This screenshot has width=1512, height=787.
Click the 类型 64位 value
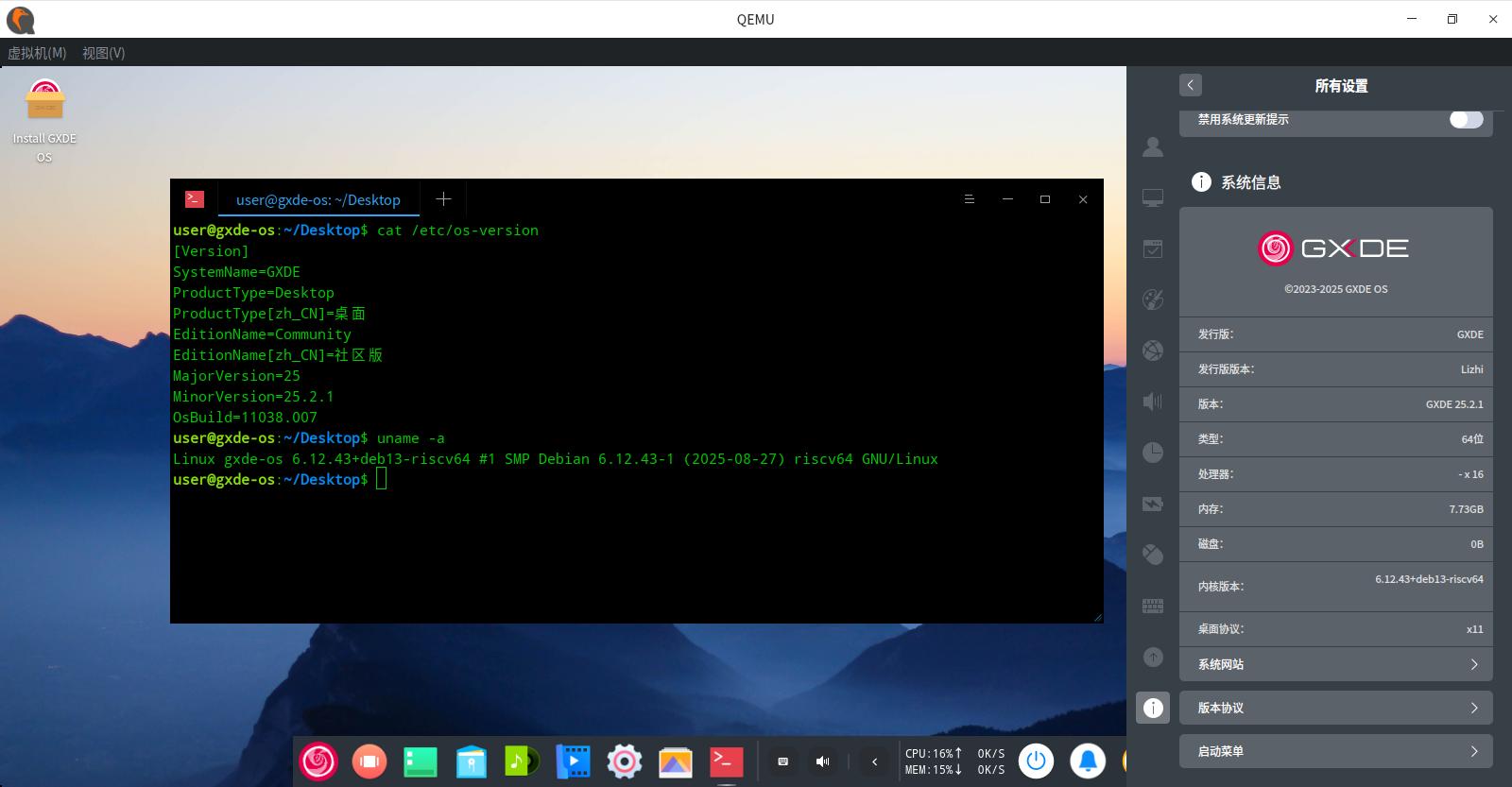coord(1472,439)
